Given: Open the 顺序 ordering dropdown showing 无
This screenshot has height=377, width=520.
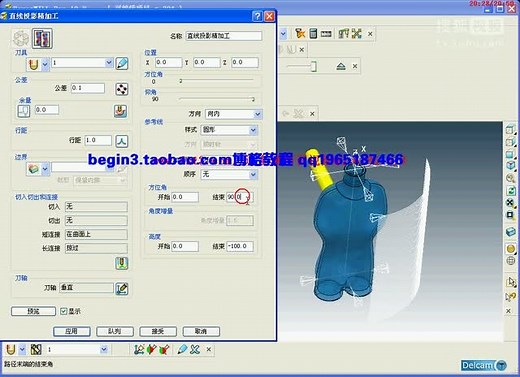Looking at the screenshot, I should [x=229, y=174].
